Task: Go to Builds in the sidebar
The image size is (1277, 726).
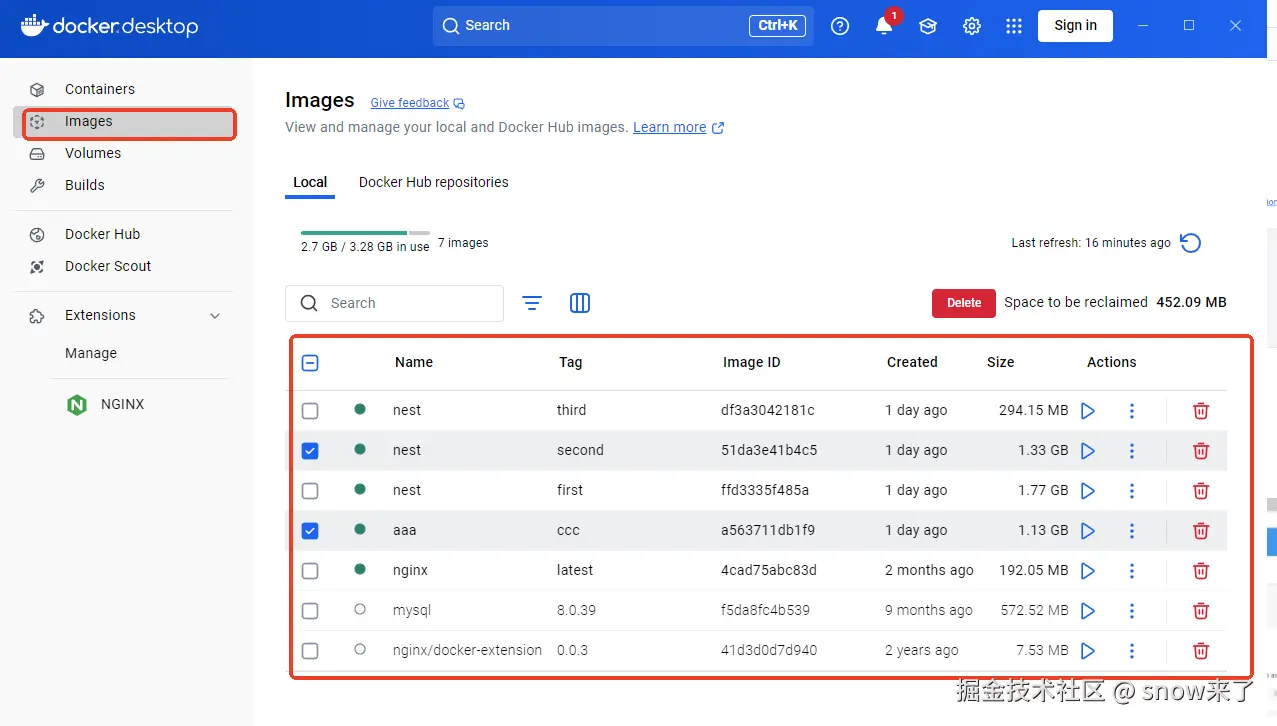Action: [123, 185]
